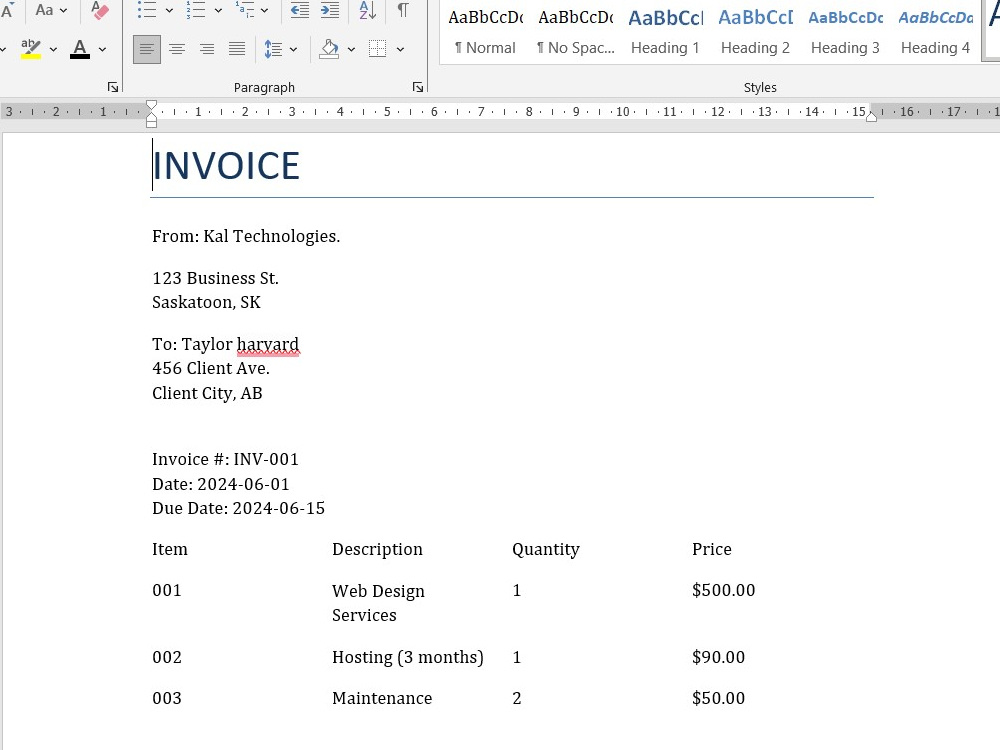Click the 'Item' column header
1000x750 pixels.
coord(170,550)
